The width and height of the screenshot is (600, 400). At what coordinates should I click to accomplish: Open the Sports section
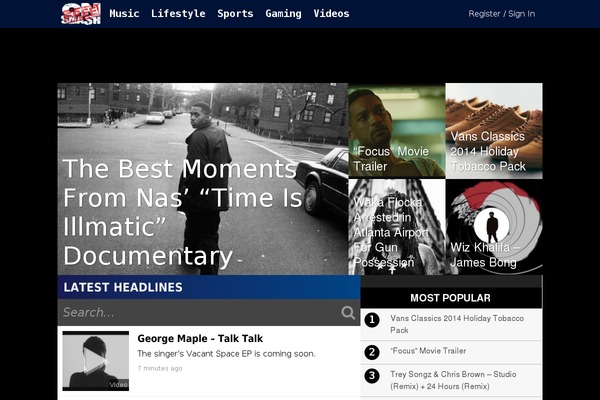coord(235,14)
